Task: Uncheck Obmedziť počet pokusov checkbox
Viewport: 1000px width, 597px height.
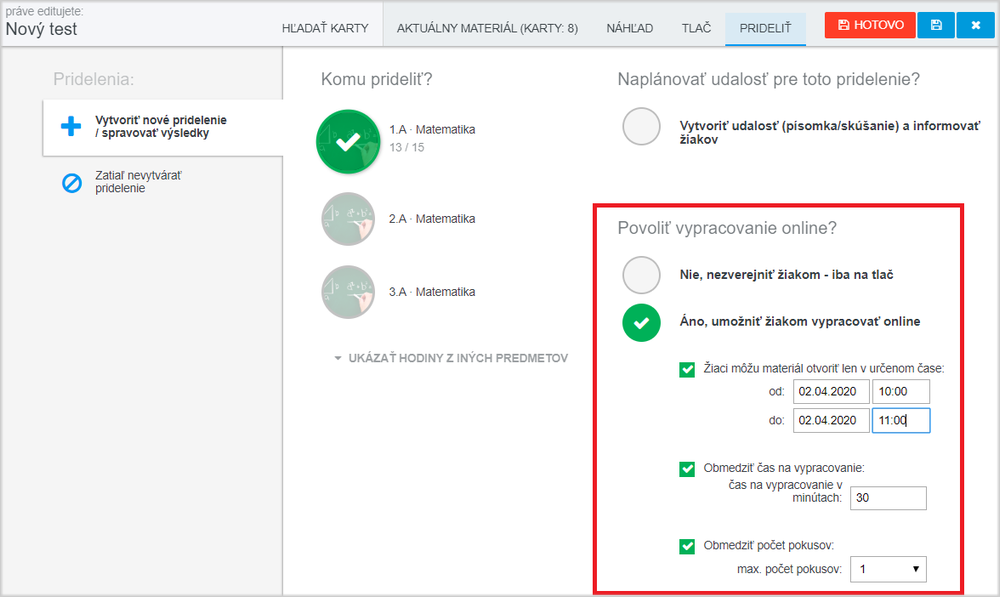Action: click(x=687, y=546)
